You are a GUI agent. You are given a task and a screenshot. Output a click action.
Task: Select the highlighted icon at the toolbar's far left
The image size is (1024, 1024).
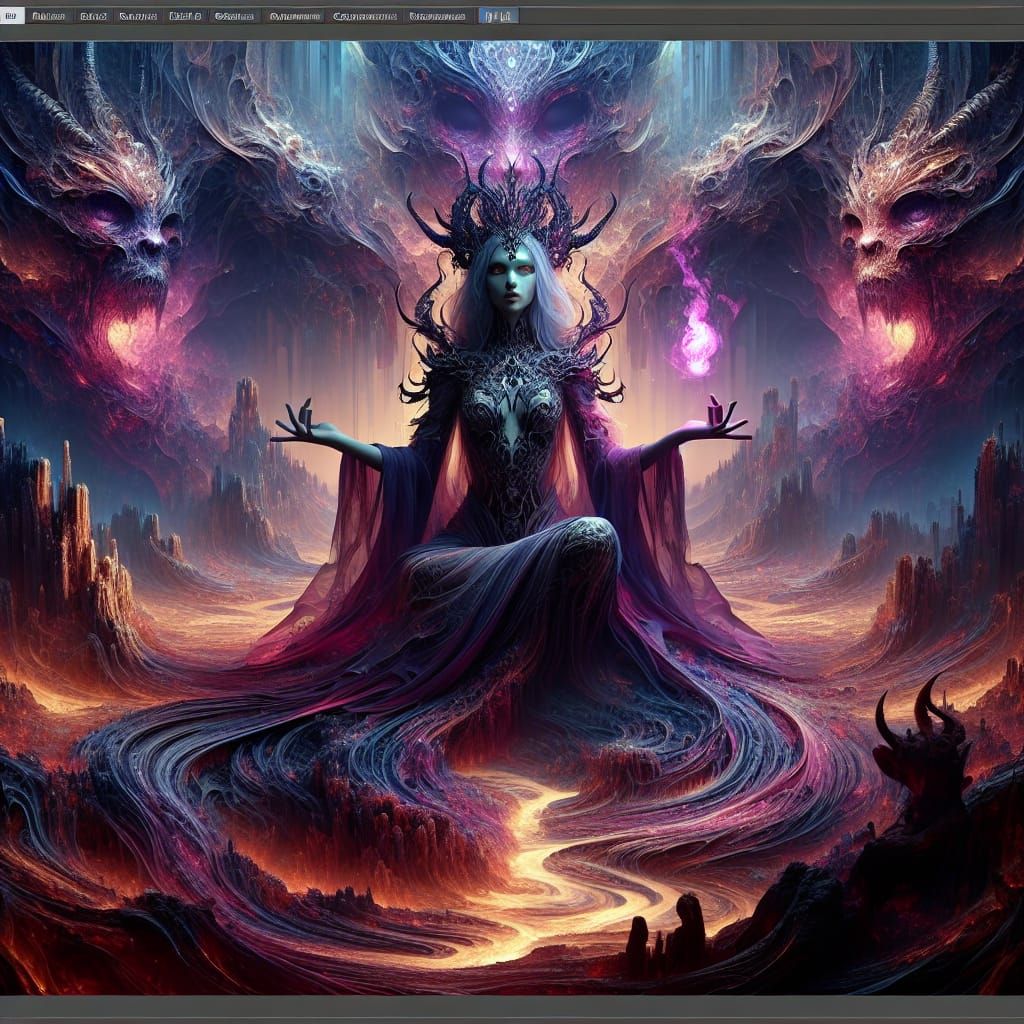coord(10,15)
